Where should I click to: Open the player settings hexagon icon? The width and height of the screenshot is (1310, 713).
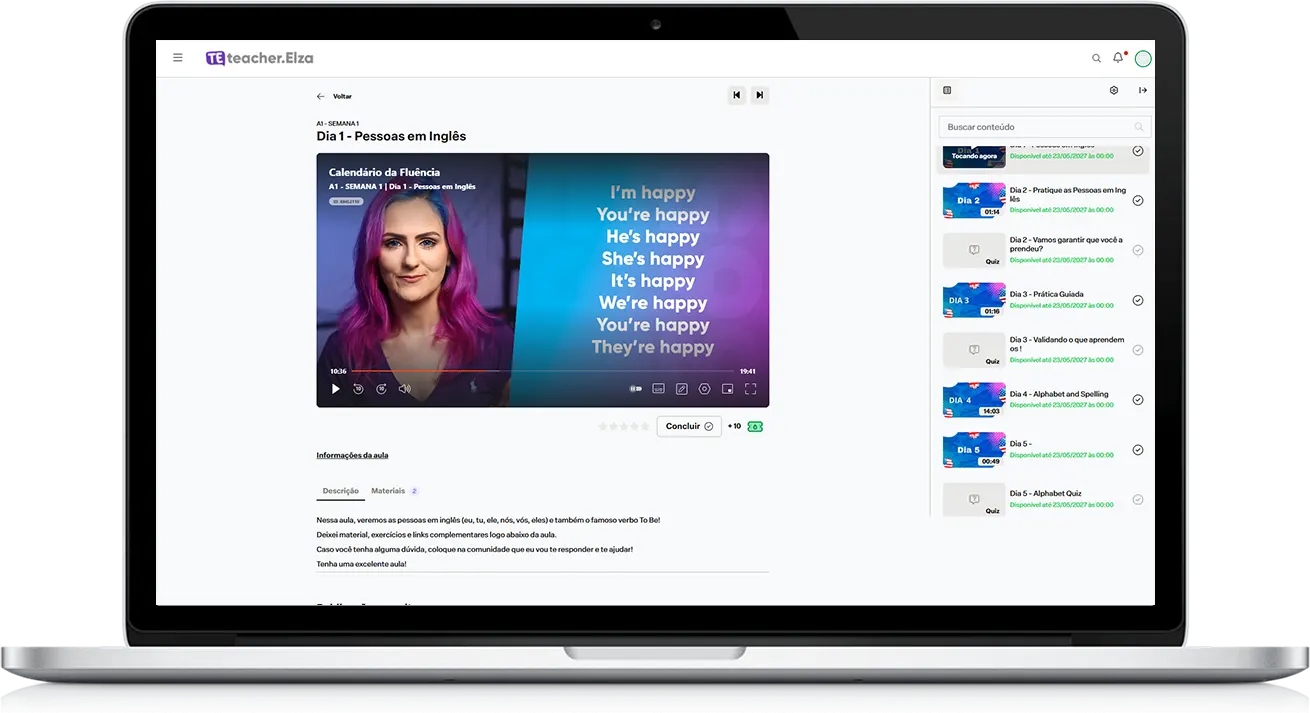tap(705, 389)
